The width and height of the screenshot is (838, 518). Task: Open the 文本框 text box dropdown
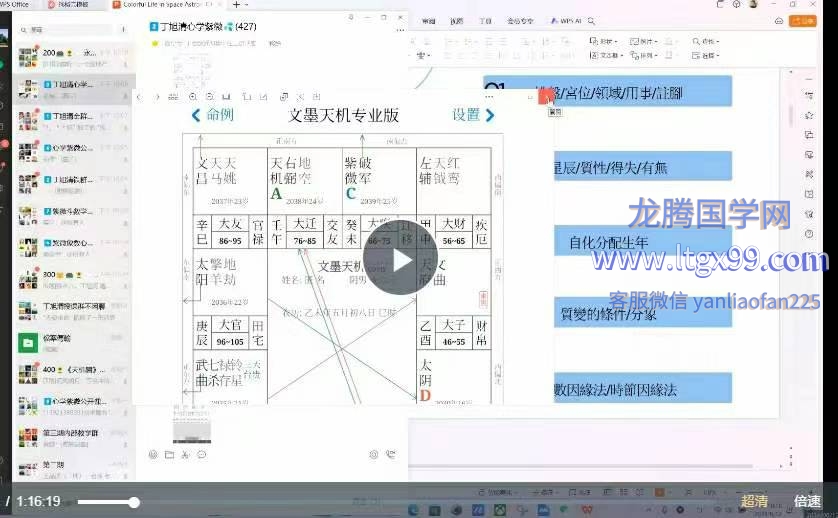click(606, 55)
